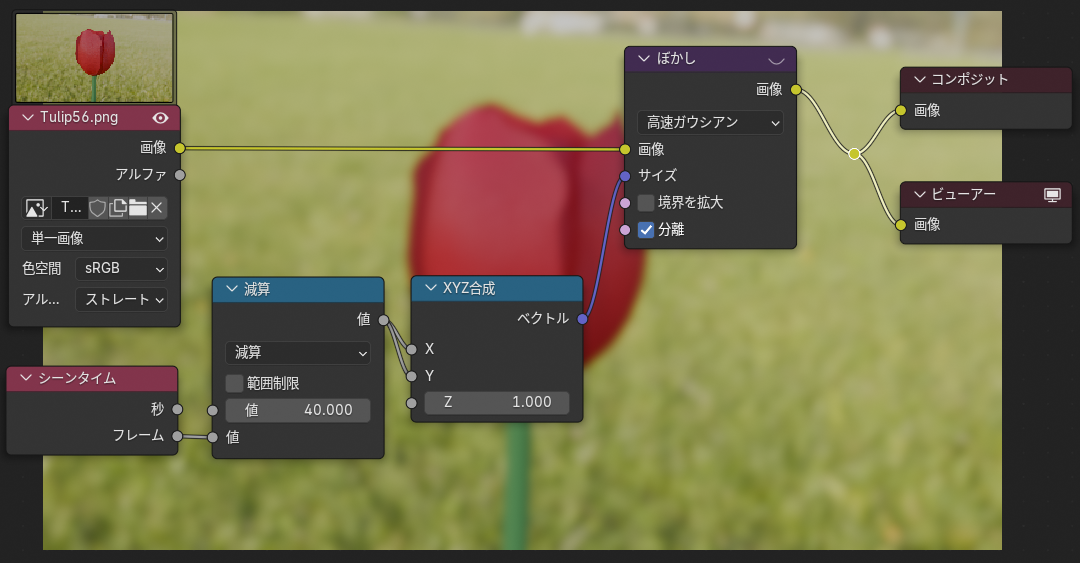Click サイズ input socket on ぼかし
The height and width of the screenshot is (563, 1080).
(625, 176)
